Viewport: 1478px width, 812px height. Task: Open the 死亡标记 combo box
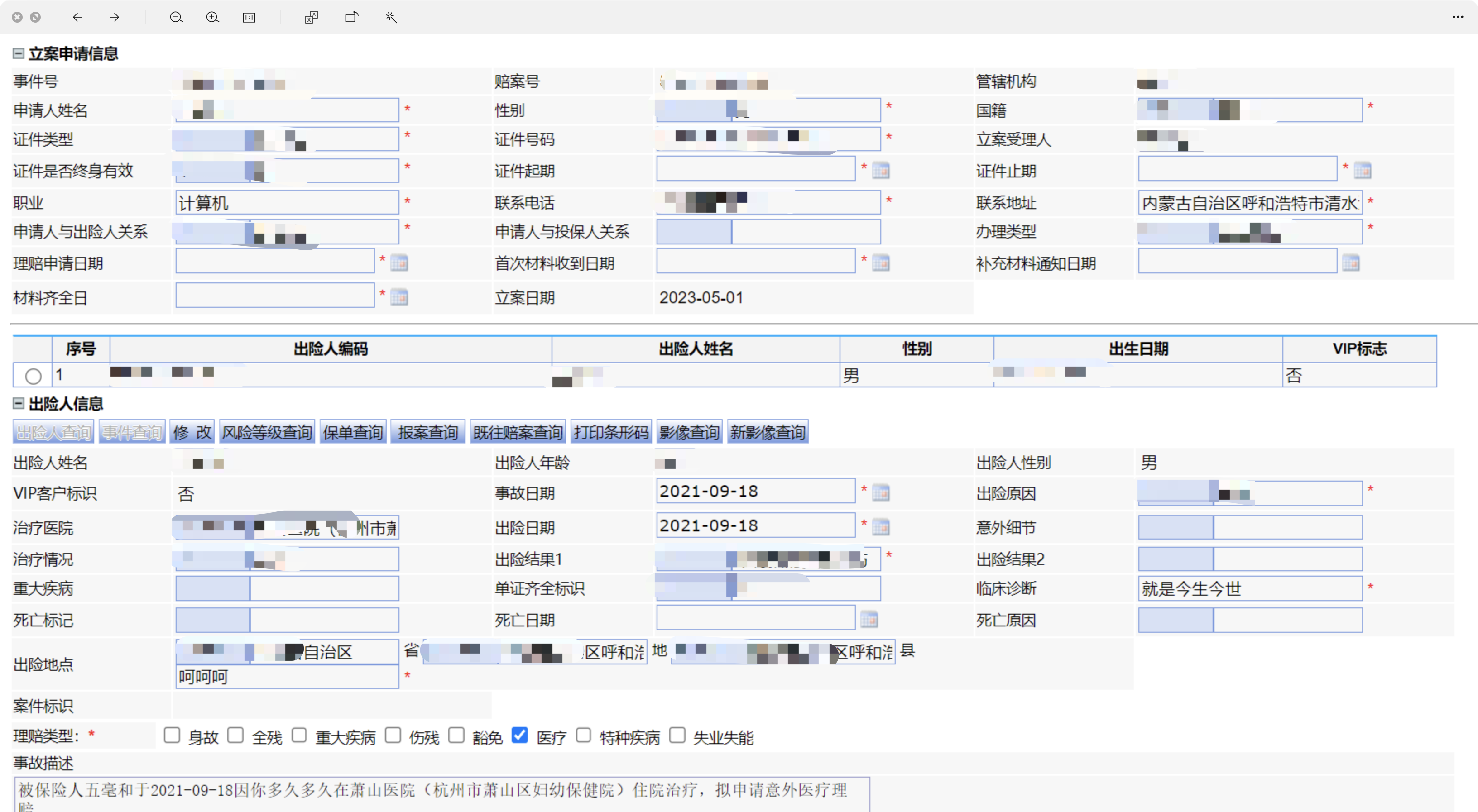point(287,620)
